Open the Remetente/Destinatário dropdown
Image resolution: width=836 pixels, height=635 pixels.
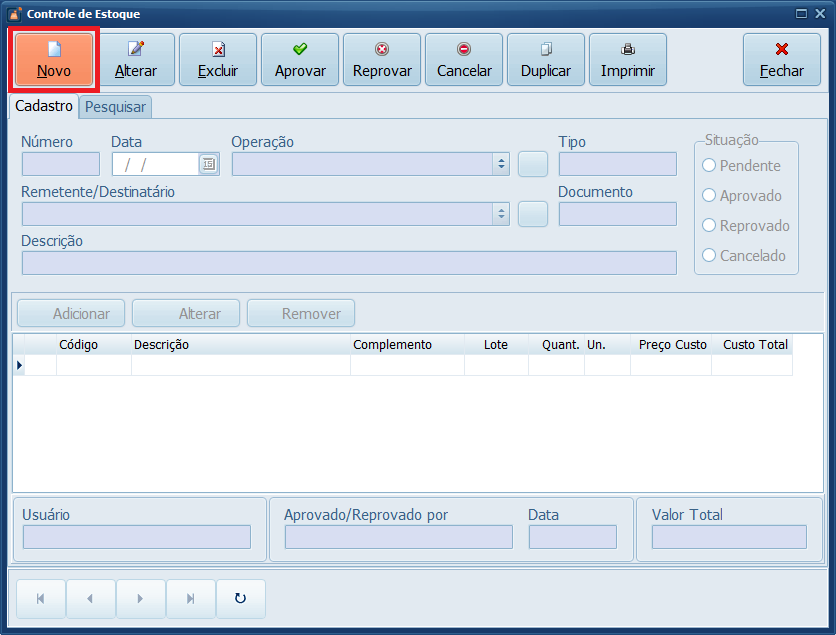(x=500, y=214)
